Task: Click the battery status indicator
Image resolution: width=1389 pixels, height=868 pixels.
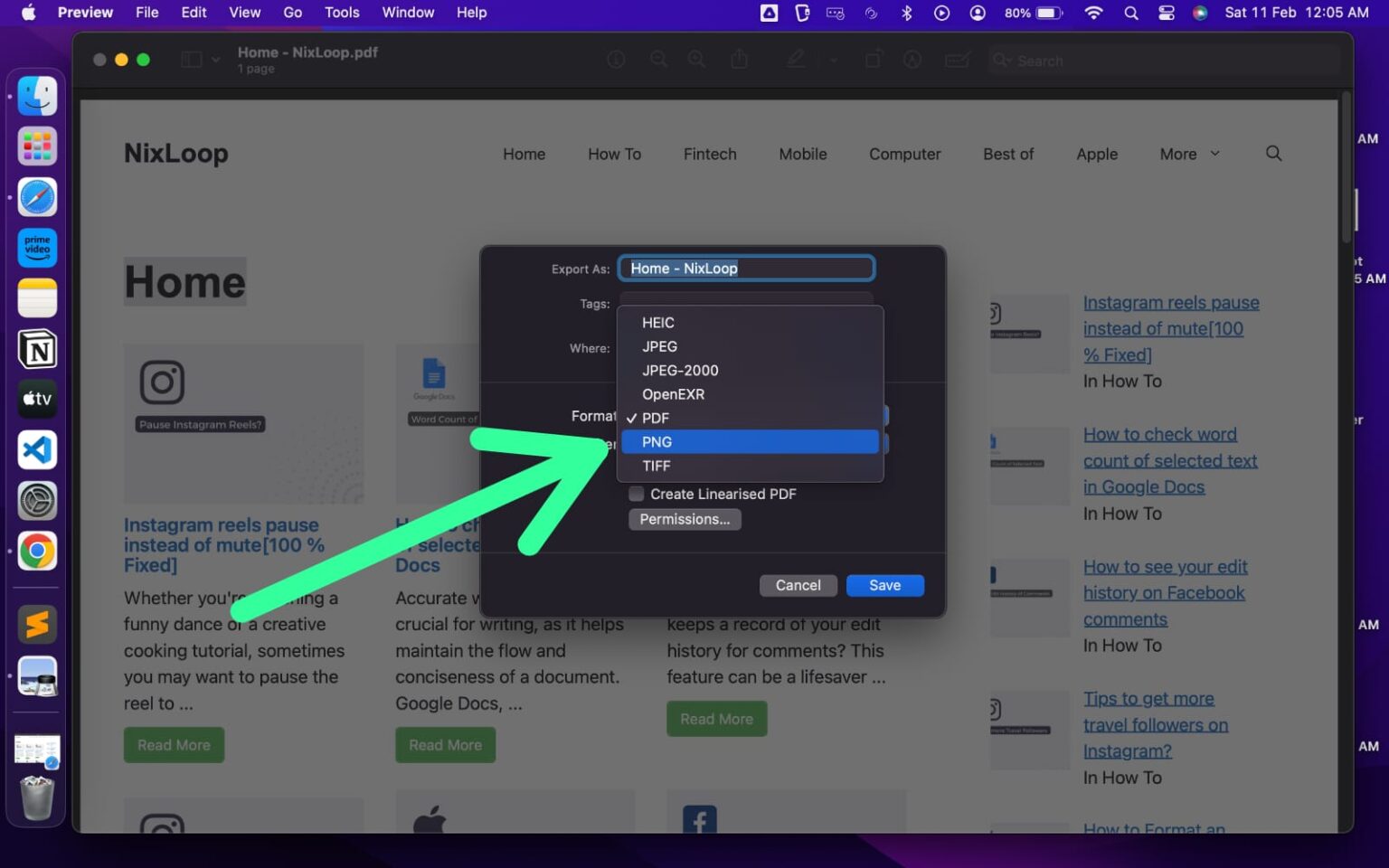Action: click(1033, 13)
